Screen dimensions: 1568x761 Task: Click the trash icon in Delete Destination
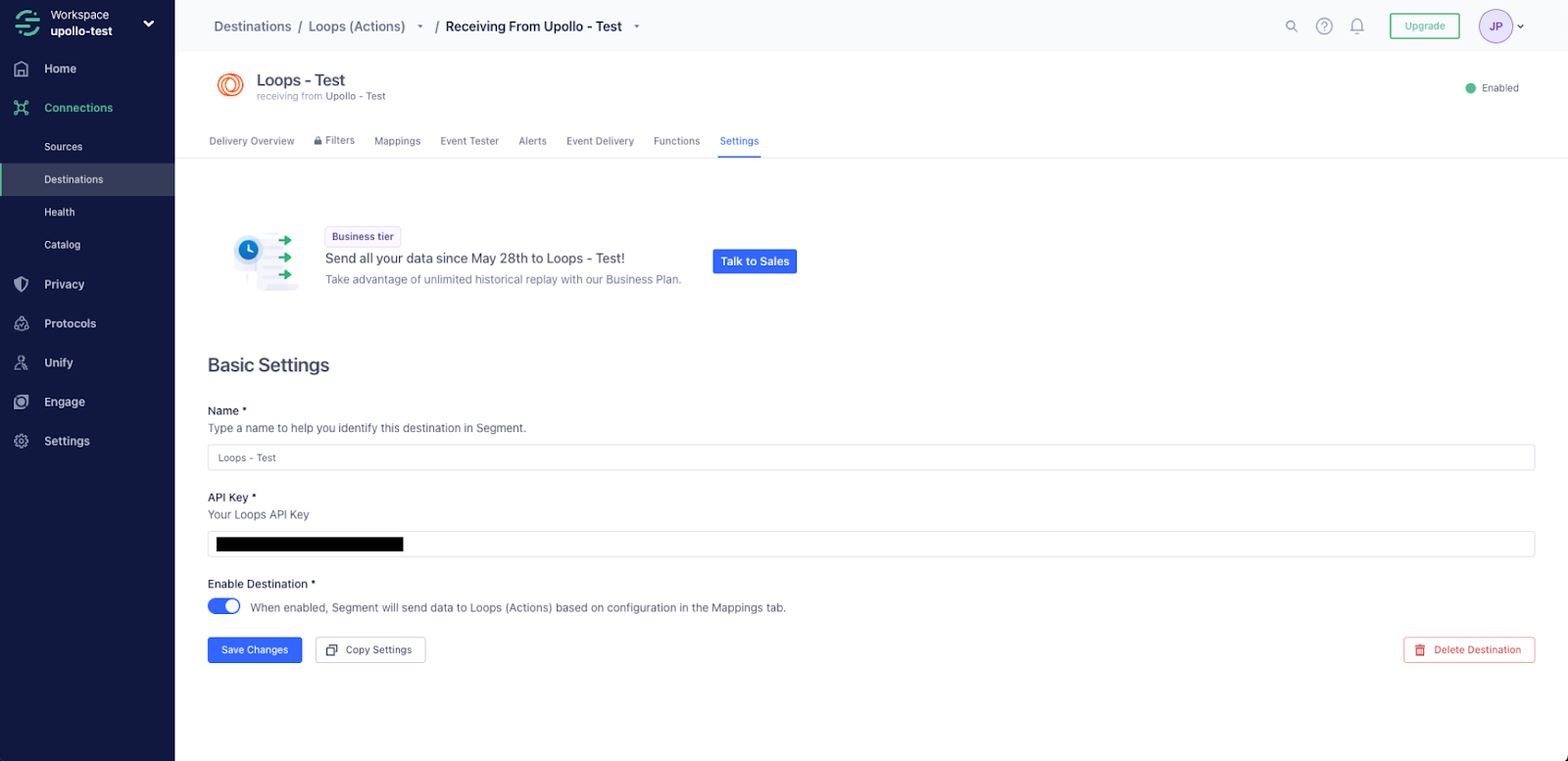click(1420, 650)
